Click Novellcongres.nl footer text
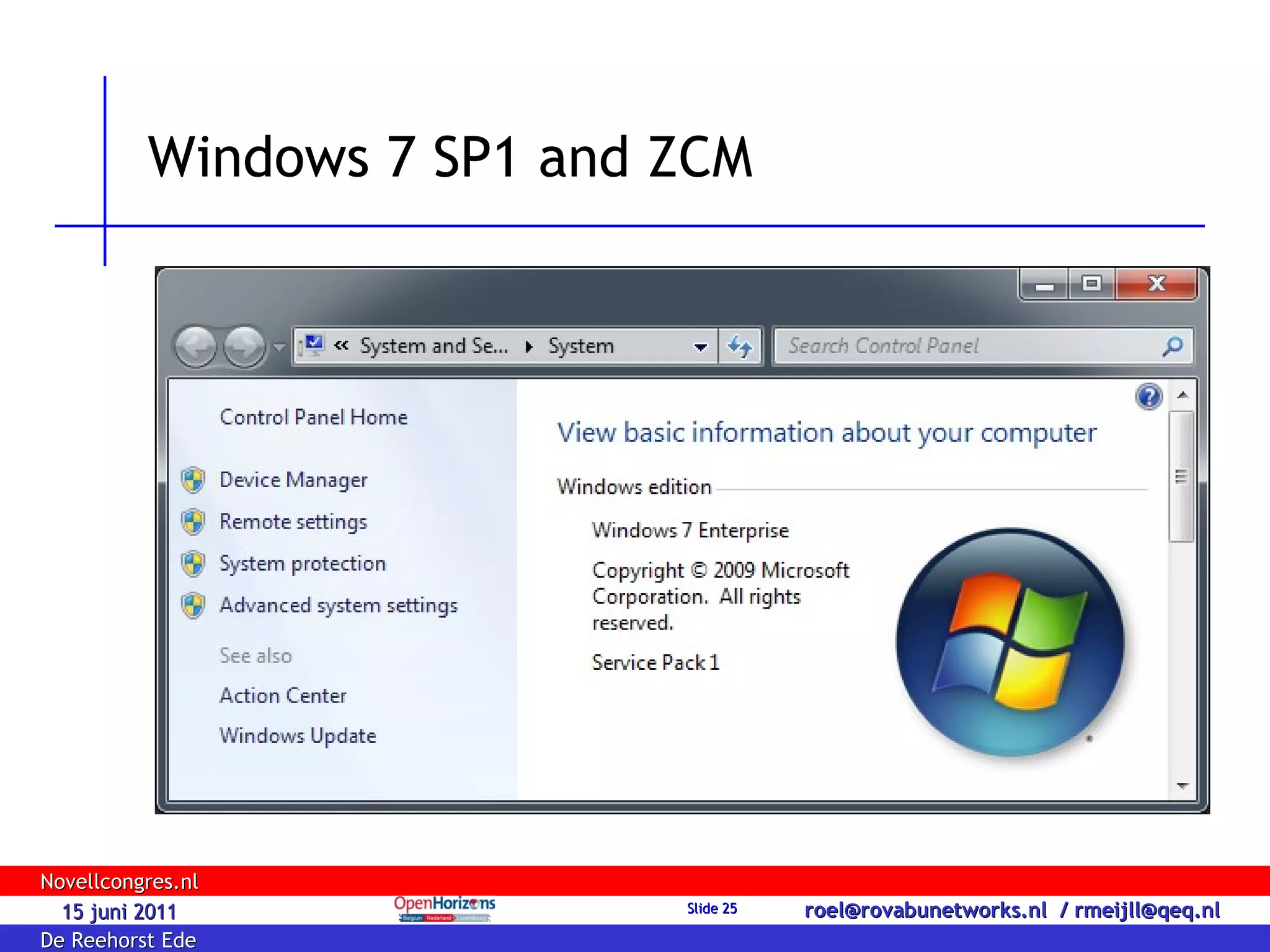 [x=119, y=881]
